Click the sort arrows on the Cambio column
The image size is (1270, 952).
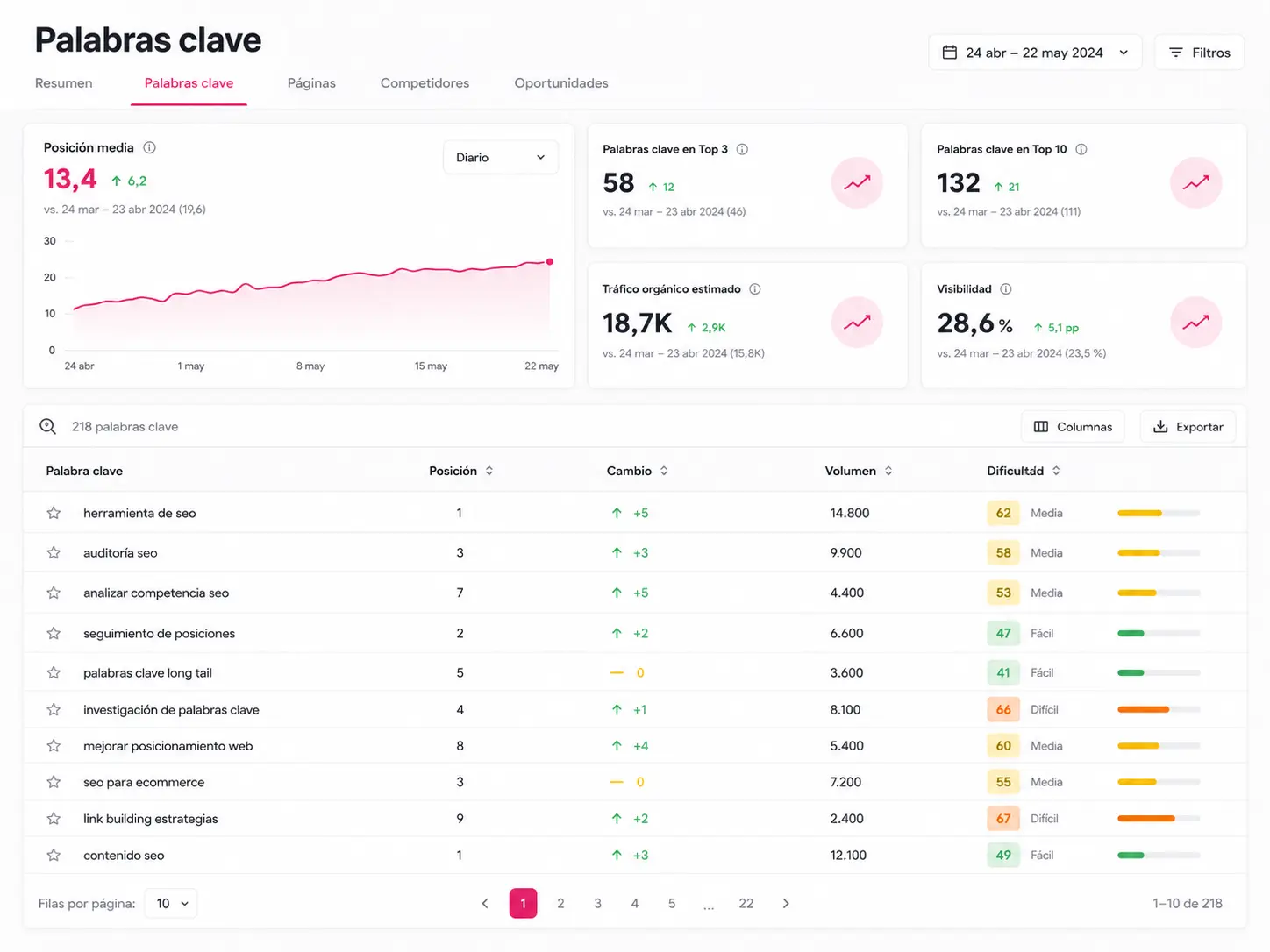click(664, 471)
